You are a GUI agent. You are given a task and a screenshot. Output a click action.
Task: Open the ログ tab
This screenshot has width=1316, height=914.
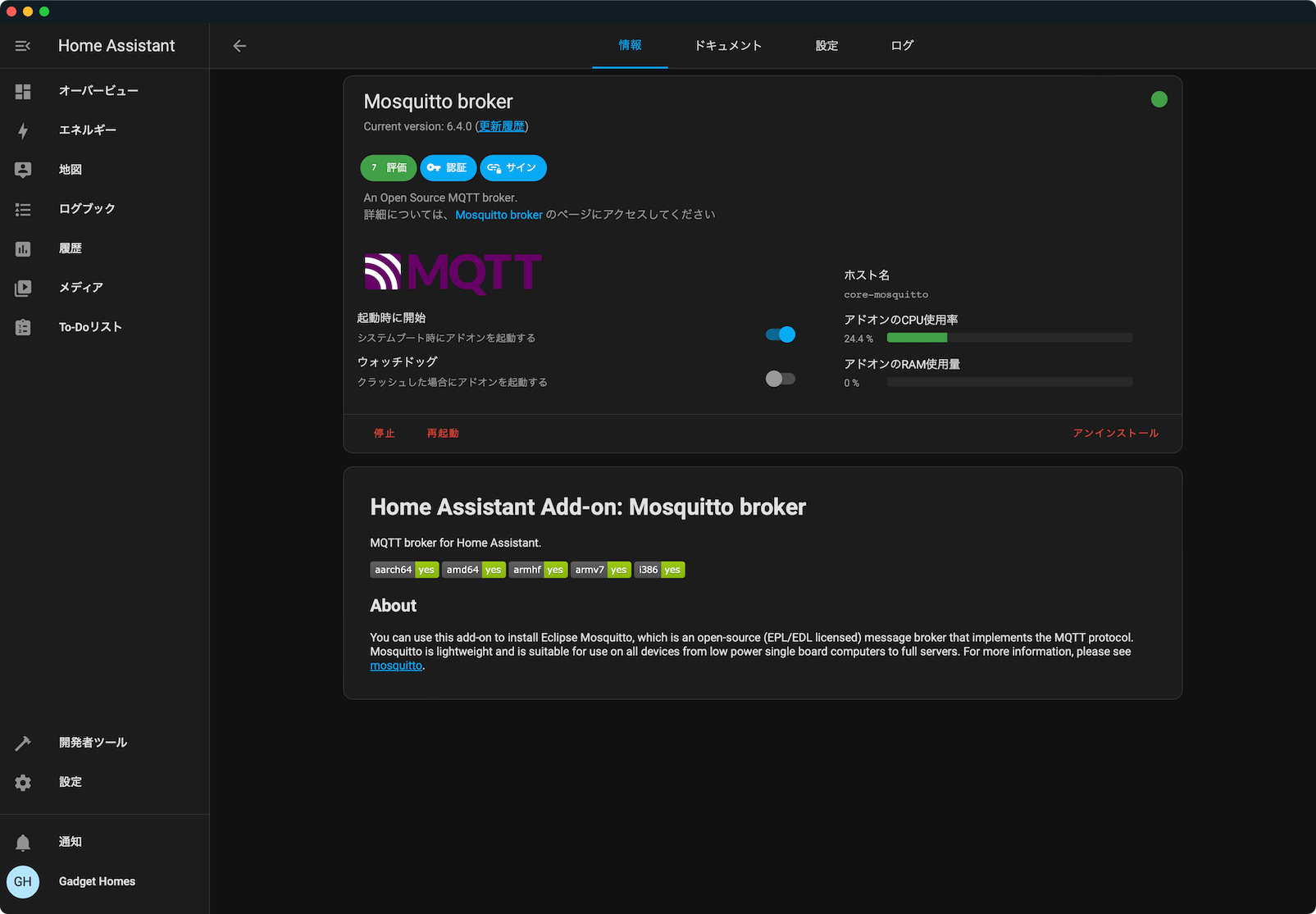[902, 46]
